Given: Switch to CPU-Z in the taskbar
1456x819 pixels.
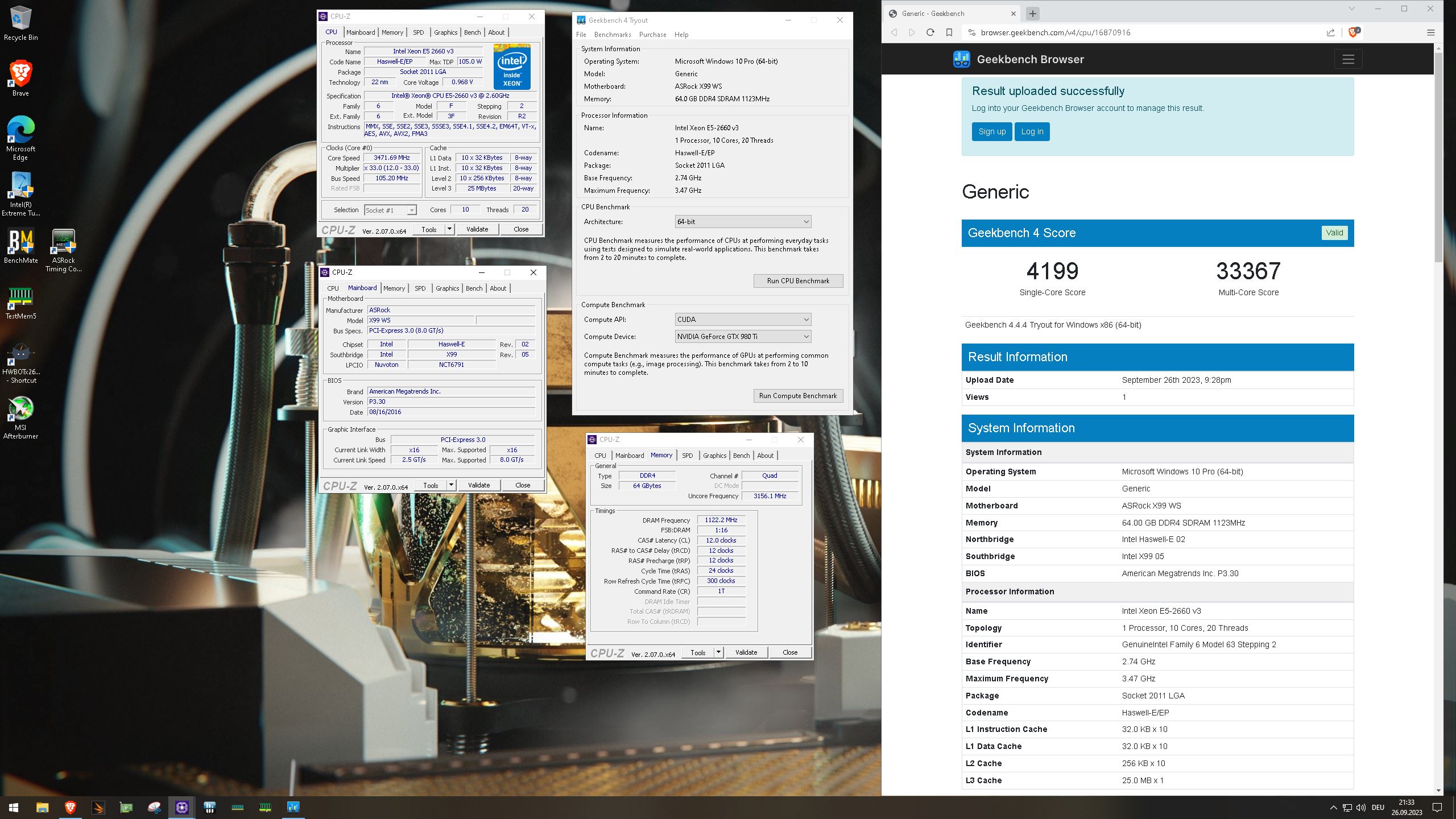Looking at the screenshot, I should (x=181, y=807).
